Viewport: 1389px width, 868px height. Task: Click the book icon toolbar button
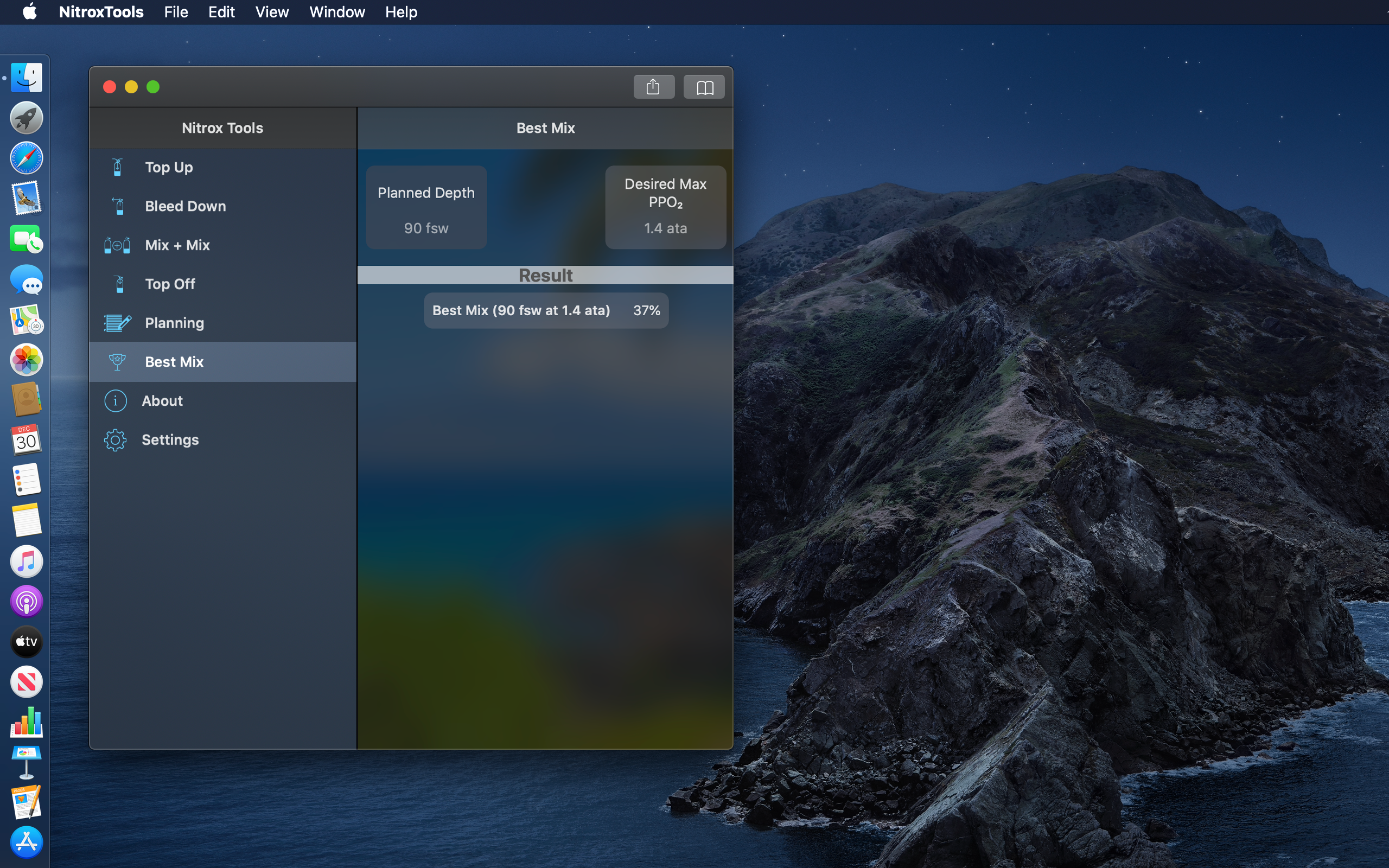(x=704, y=87)
